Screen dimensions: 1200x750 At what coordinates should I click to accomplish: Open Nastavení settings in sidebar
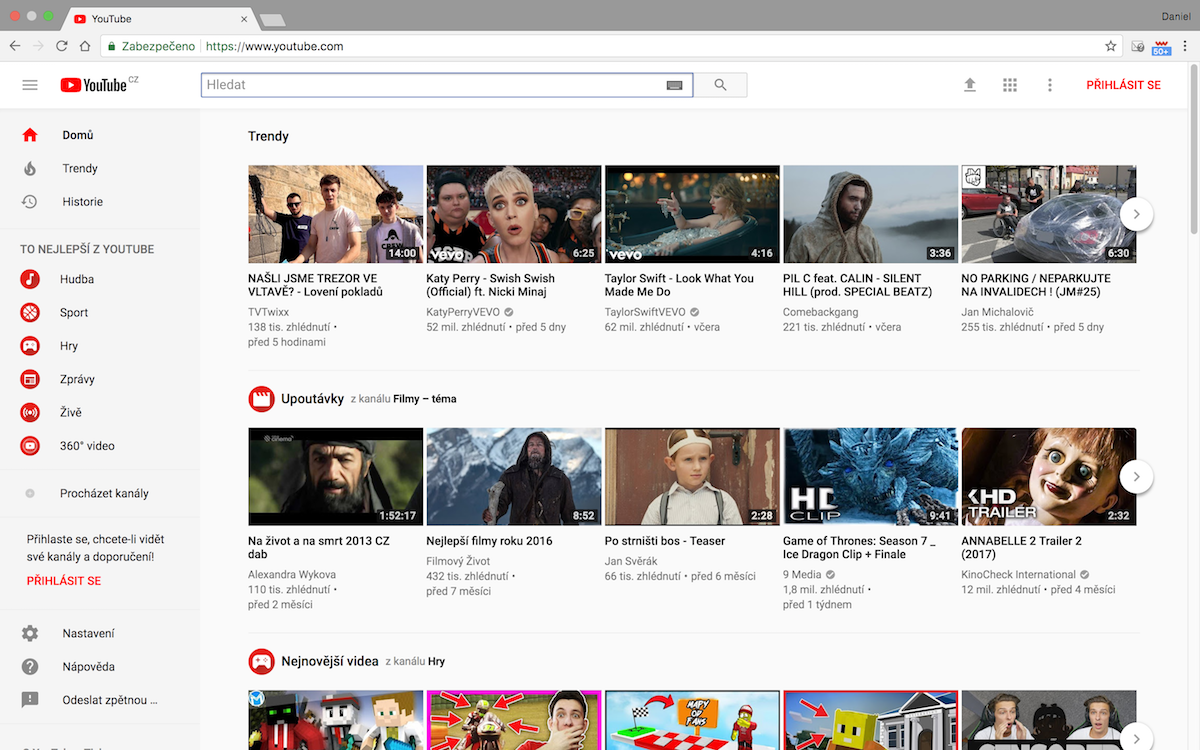tap(88, 633)
